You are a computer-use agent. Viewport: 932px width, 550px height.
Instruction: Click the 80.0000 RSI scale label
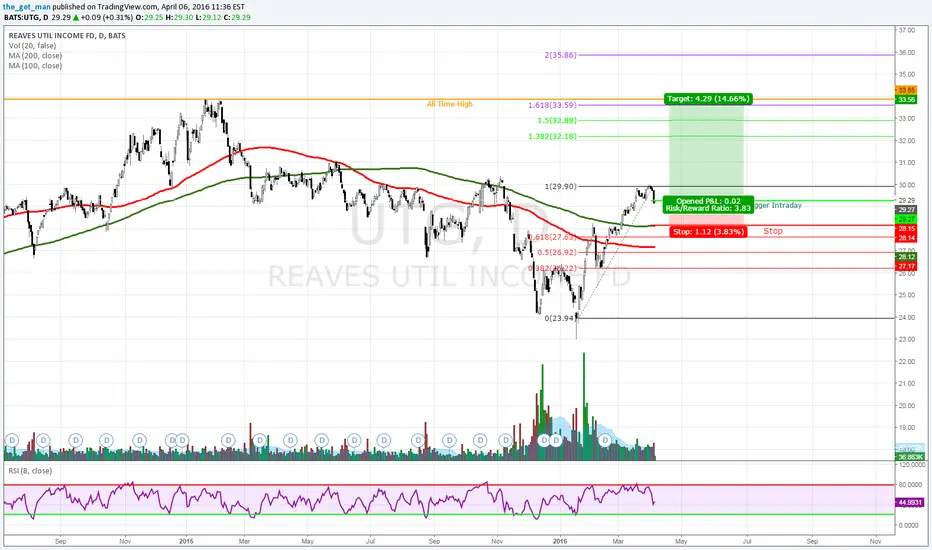909,485
